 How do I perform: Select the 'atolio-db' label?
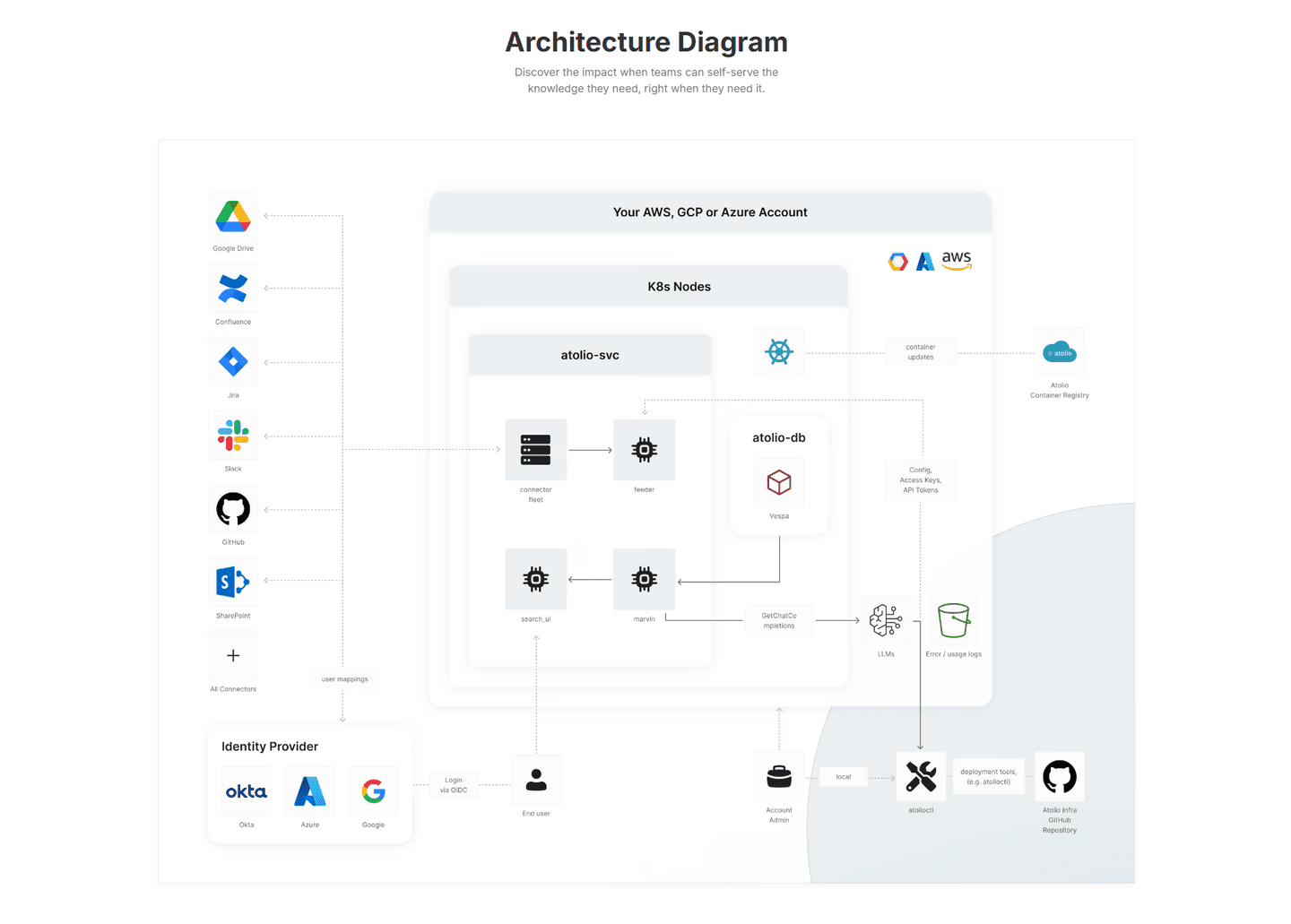click(779, 437)
